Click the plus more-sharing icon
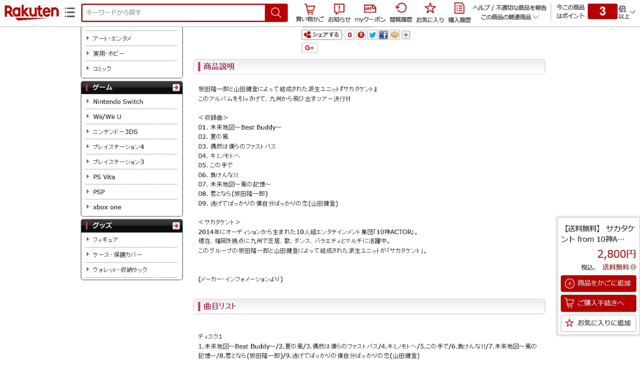This screenshot has width=640, height=375. (406, 35)
